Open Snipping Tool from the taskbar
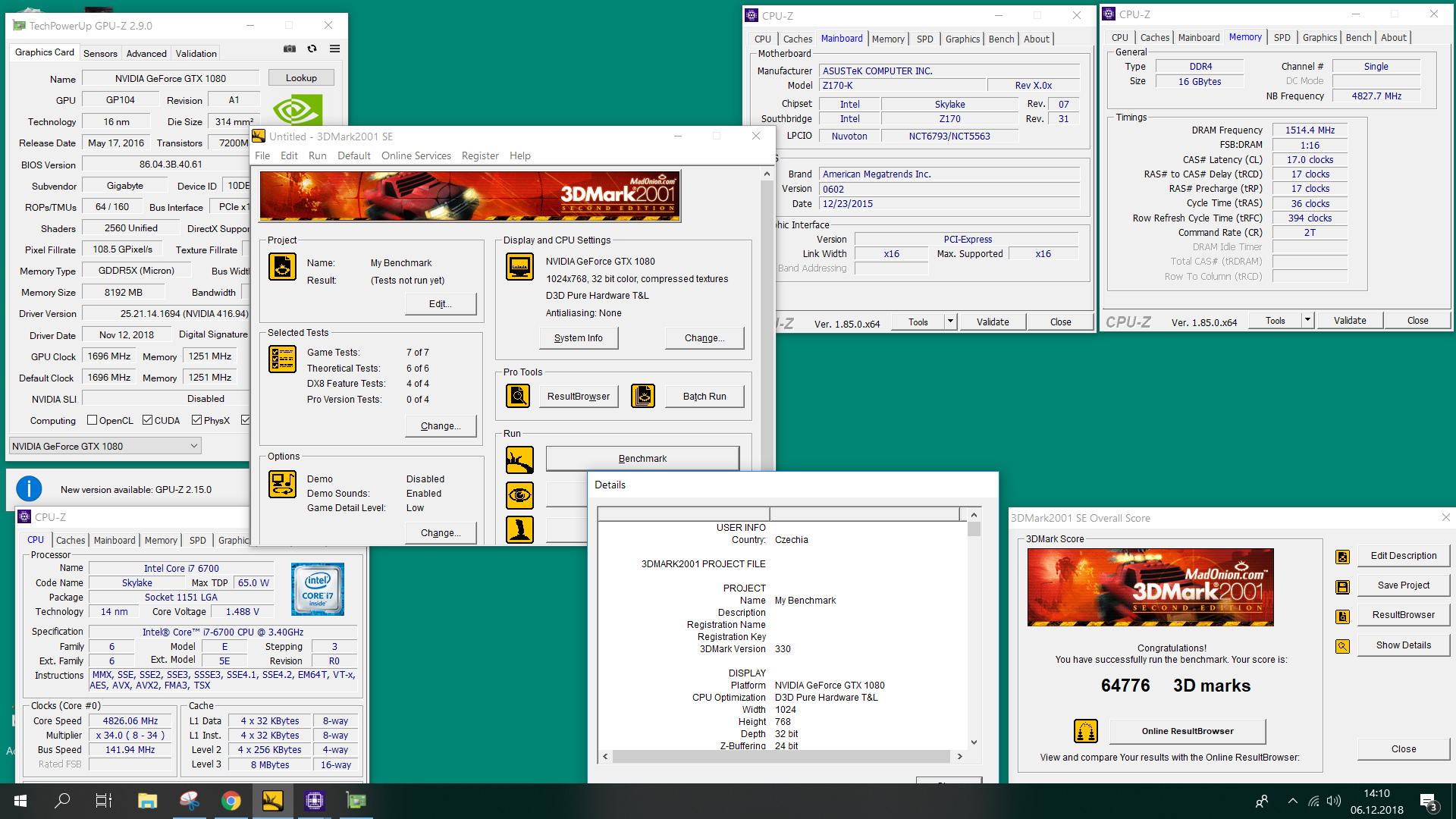The width and height of the screenshot is (1456, 819). 189,801
